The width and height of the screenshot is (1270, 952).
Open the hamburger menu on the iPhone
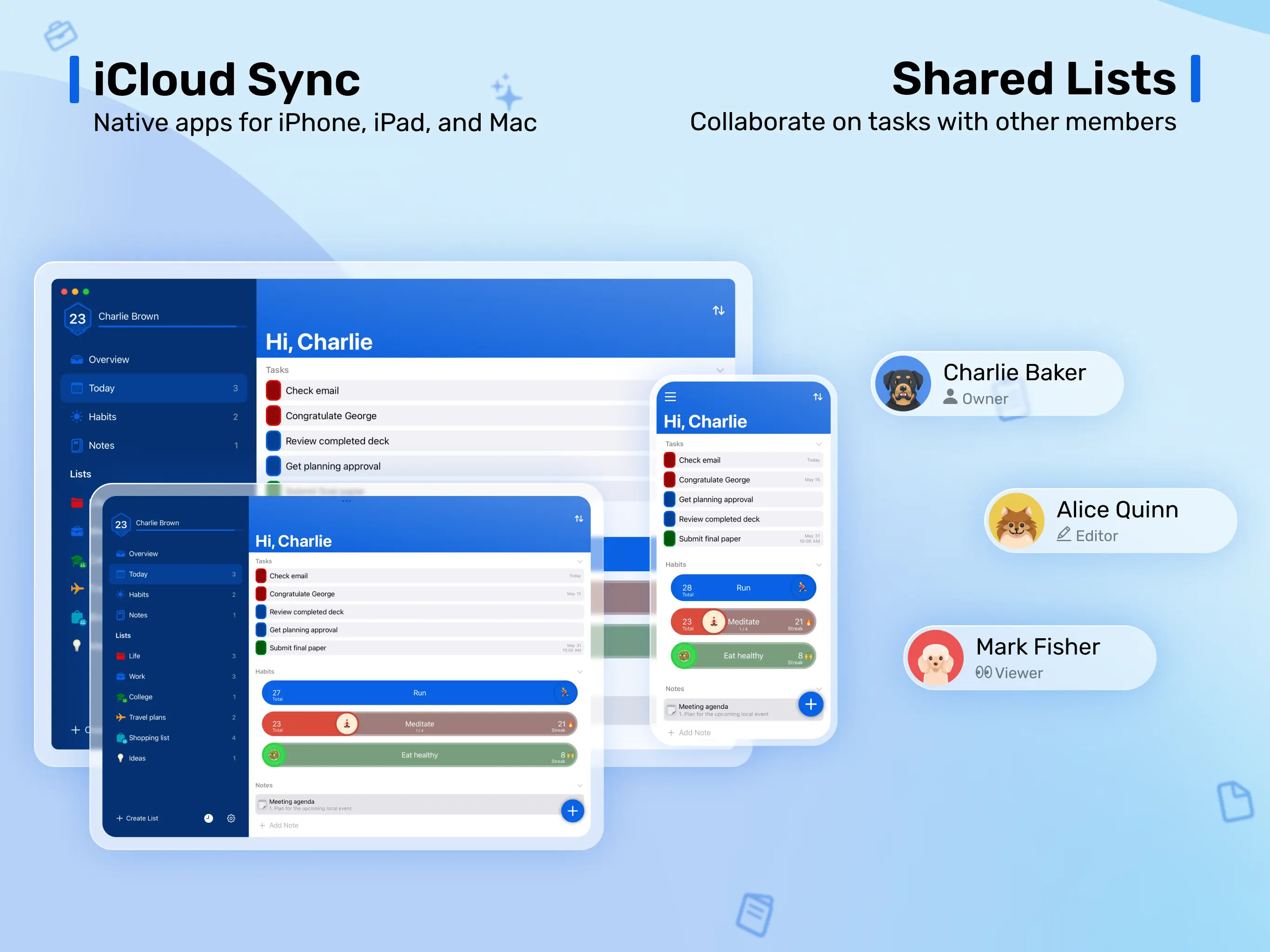(x=670, y=397)
